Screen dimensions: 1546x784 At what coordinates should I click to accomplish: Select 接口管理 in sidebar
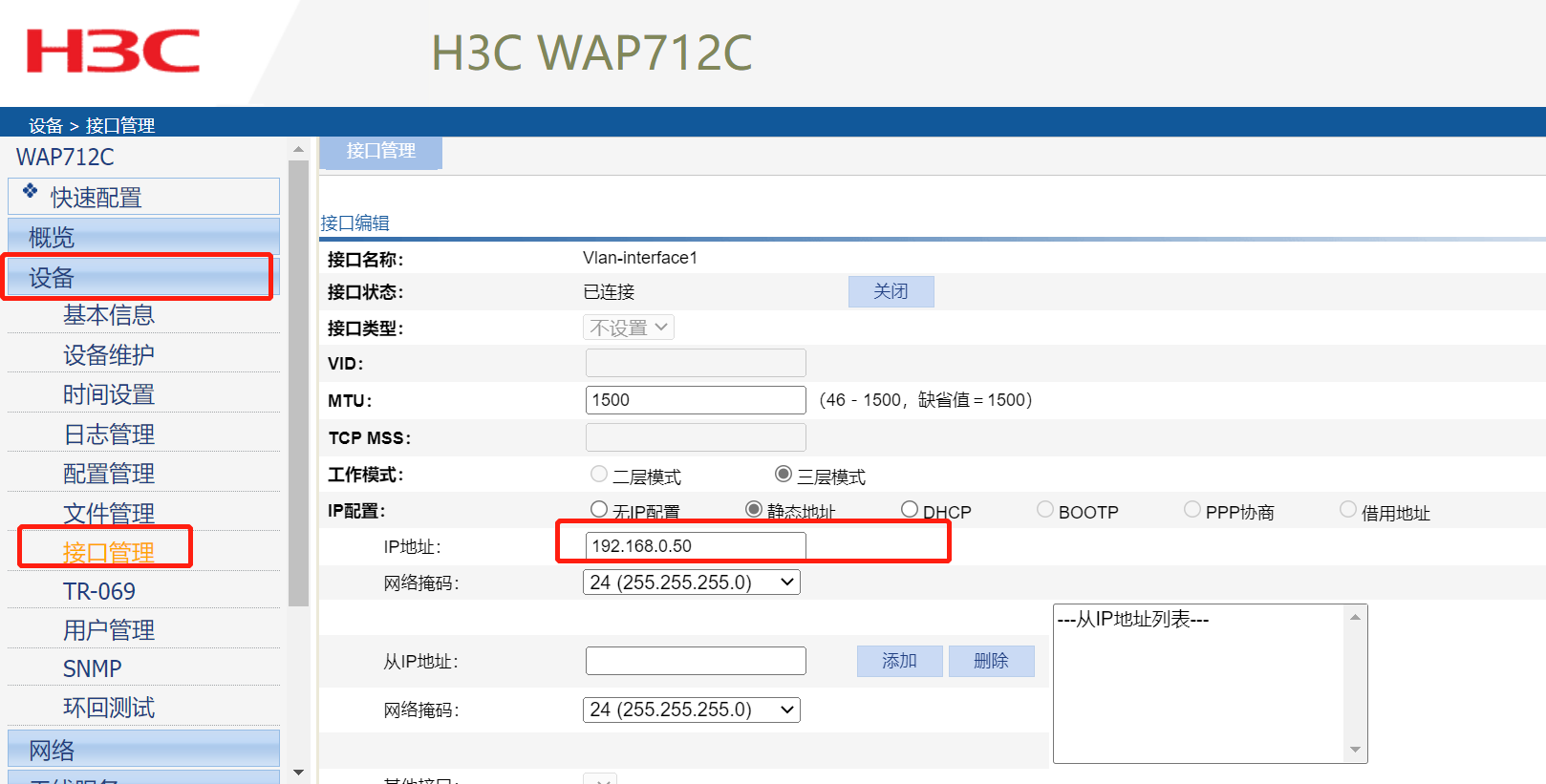point(109,553)
